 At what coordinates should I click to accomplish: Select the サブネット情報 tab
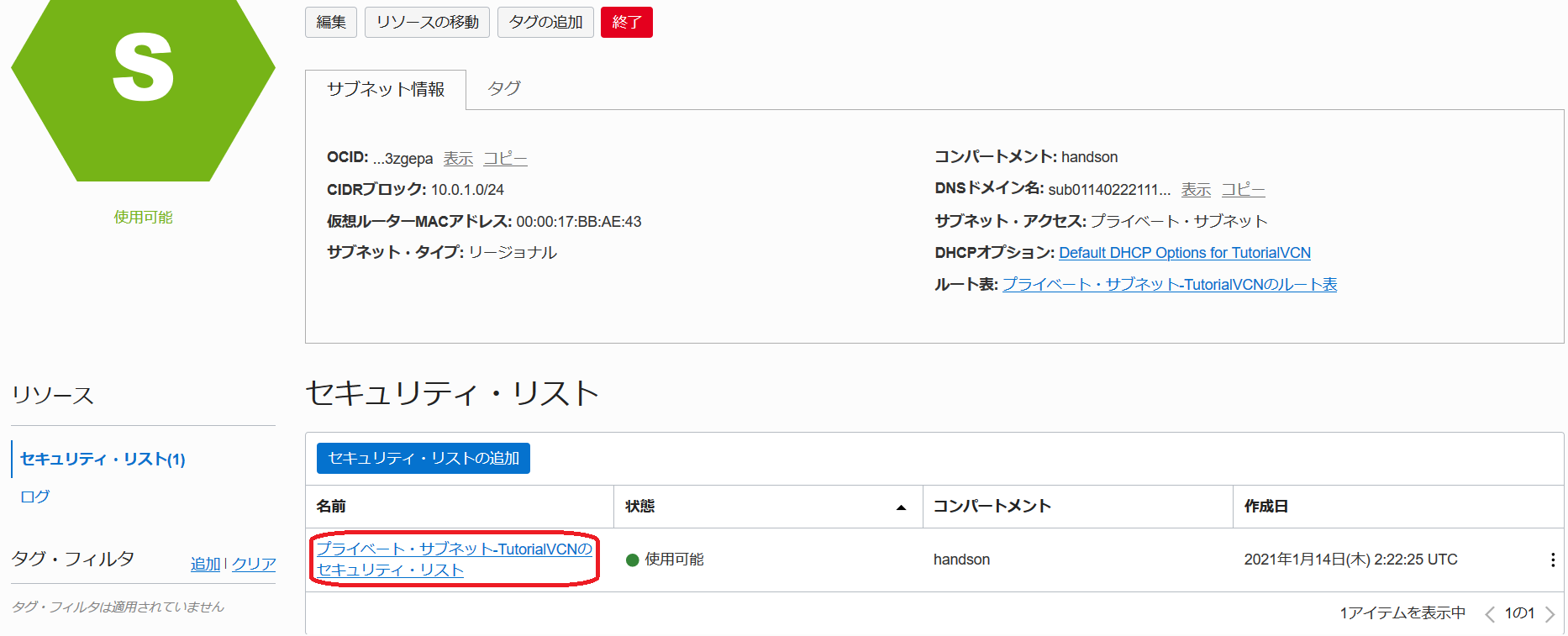[x=385, y=90]
